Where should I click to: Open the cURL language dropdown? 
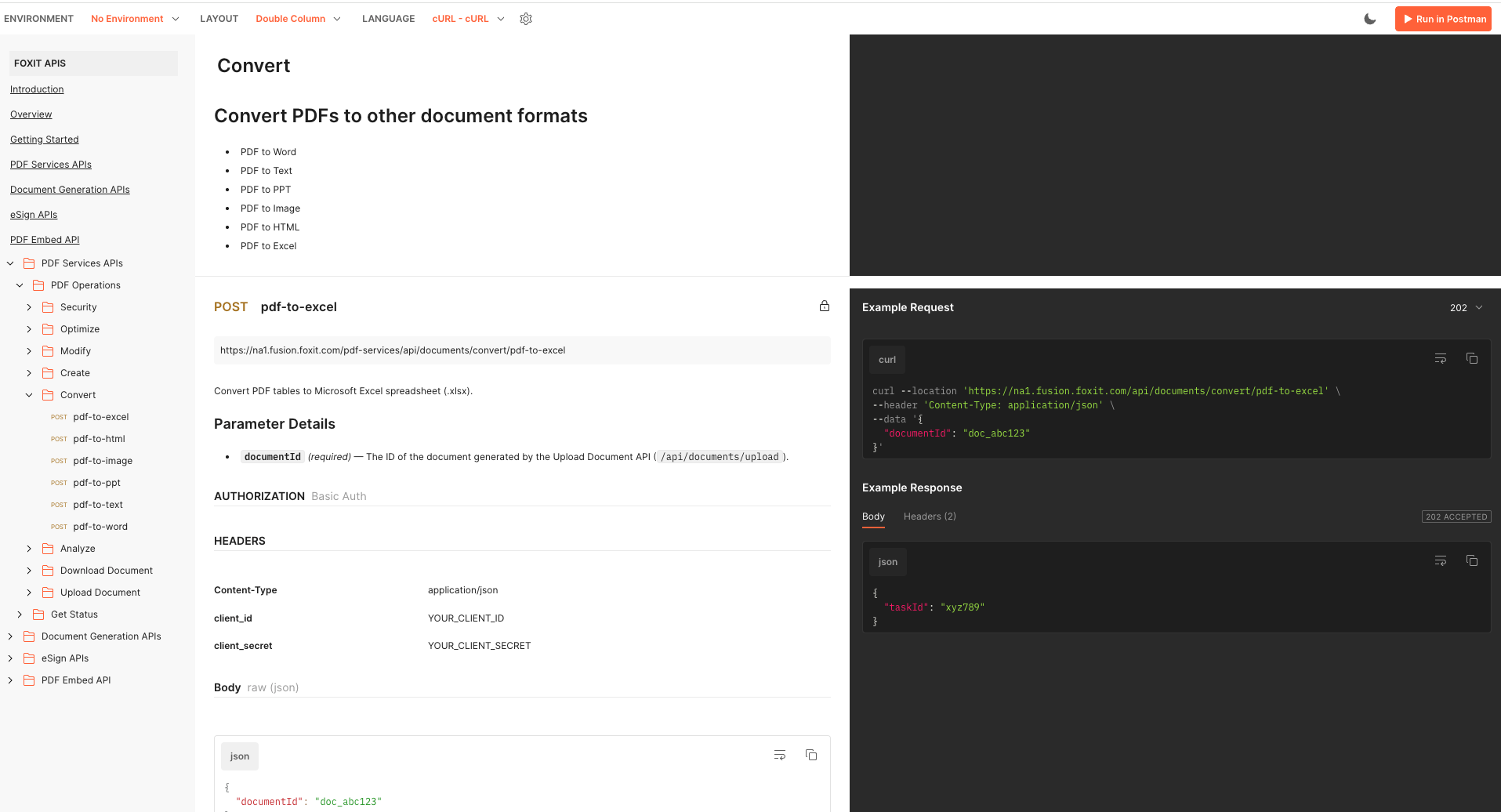pos(468,19)
